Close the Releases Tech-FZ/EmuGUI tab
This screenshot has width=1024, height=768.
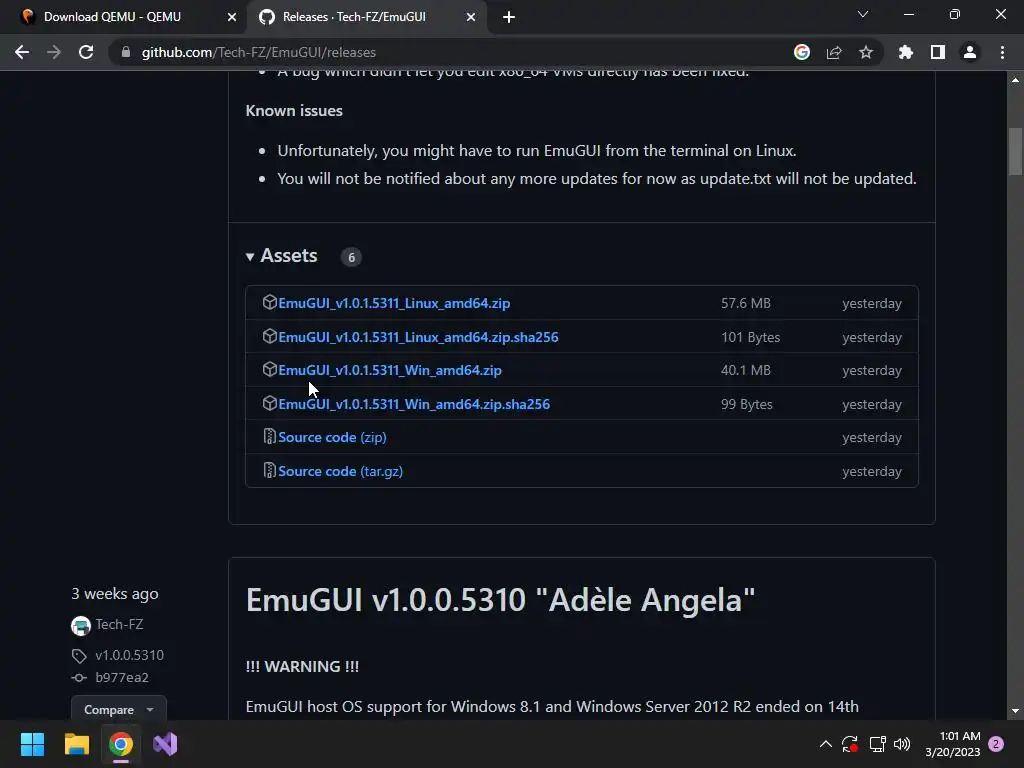click(x=471, y=17)
